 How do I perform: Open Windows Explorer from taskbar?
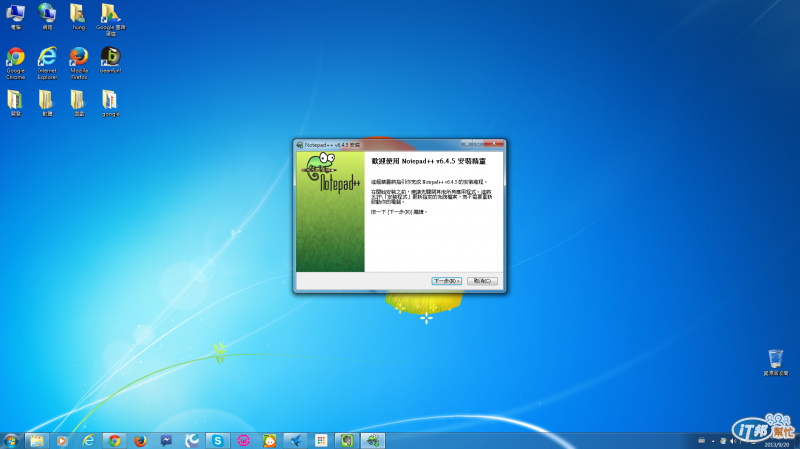point(36,441)
